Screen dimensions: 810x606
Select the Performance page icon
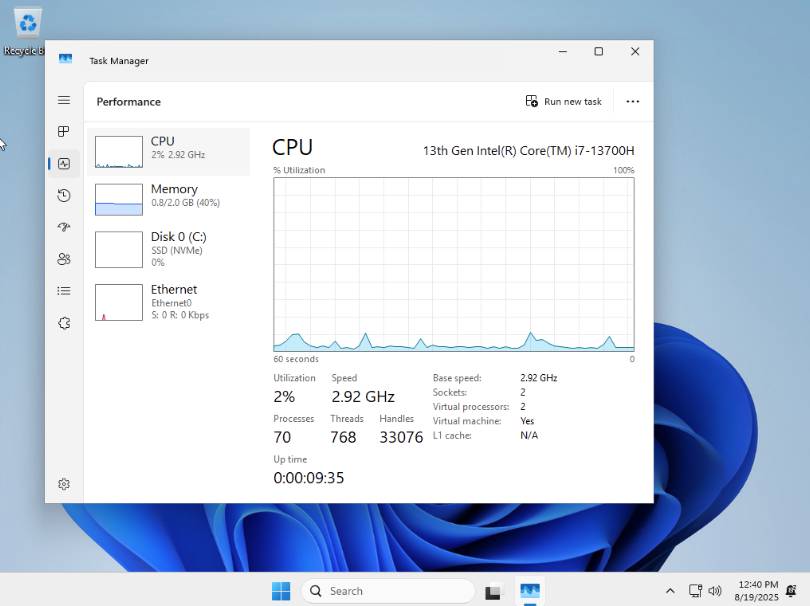[64, 164]
